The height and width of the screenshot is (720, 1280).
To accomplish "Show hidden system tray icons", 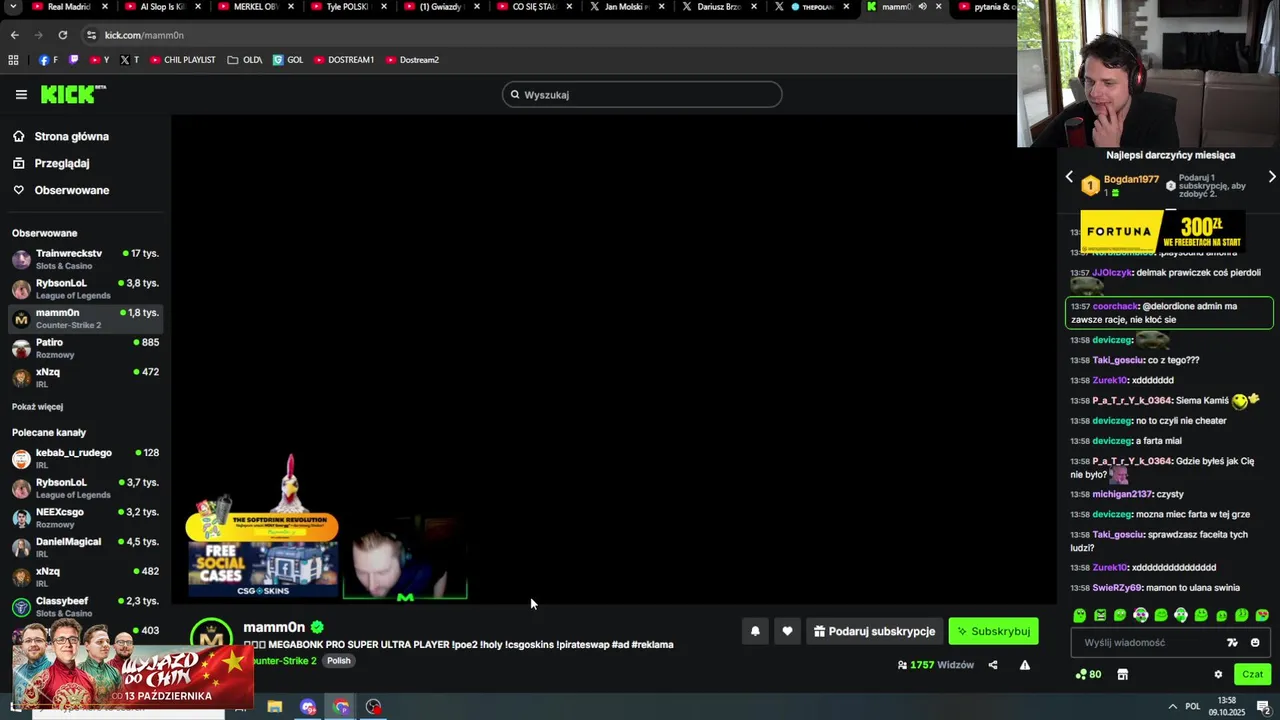I will tap(1172, 707).
